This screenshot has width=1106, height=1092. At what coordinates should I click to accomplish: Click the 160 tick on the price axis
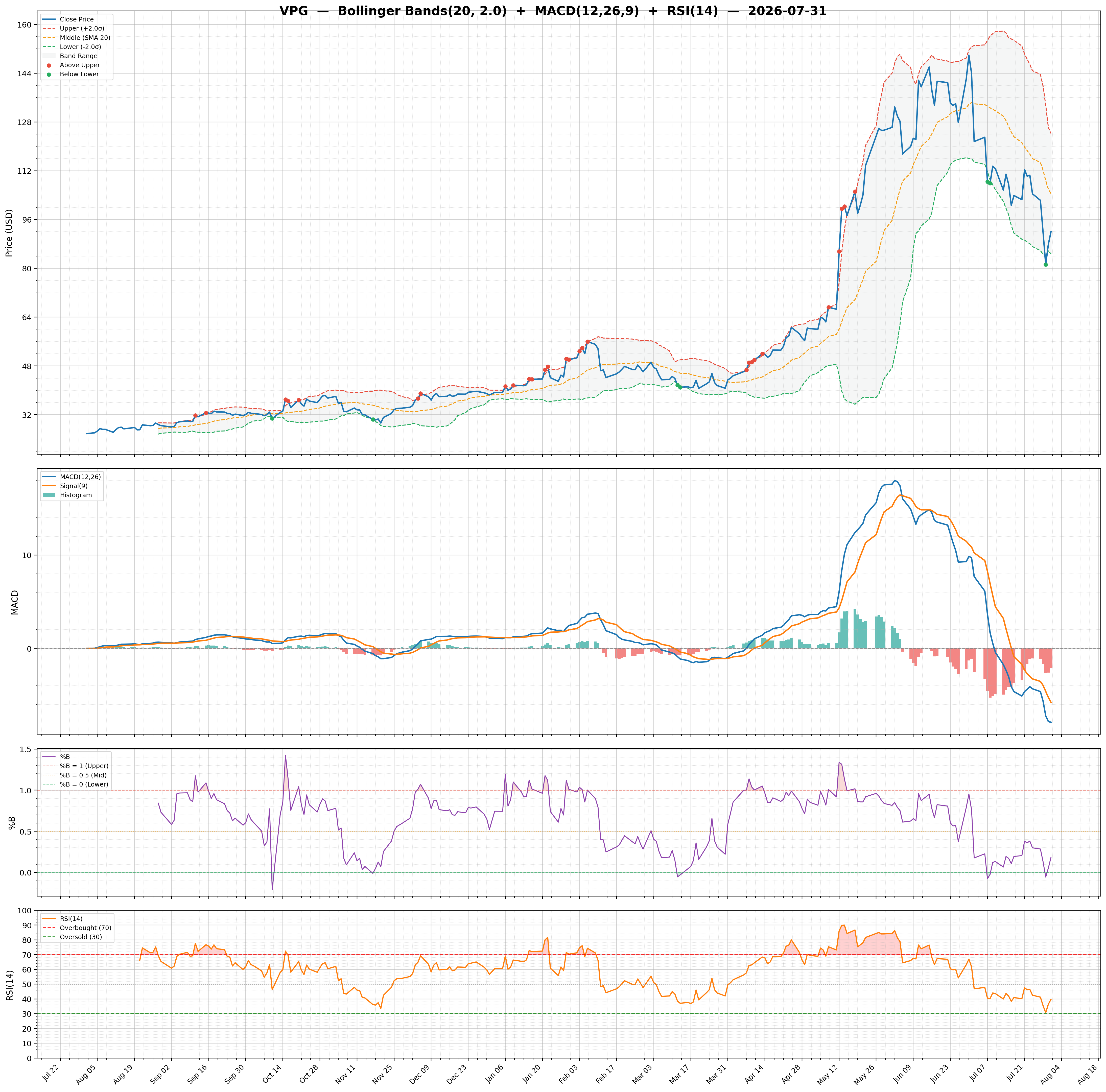(x=25, y=25)
